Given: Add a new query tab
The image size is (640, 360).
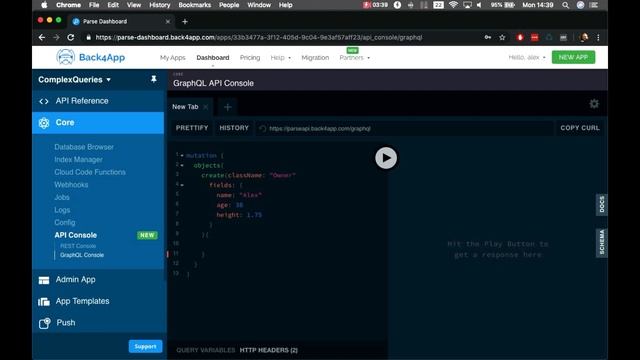Looking at the screenshot, I should (x=228, y=107).
